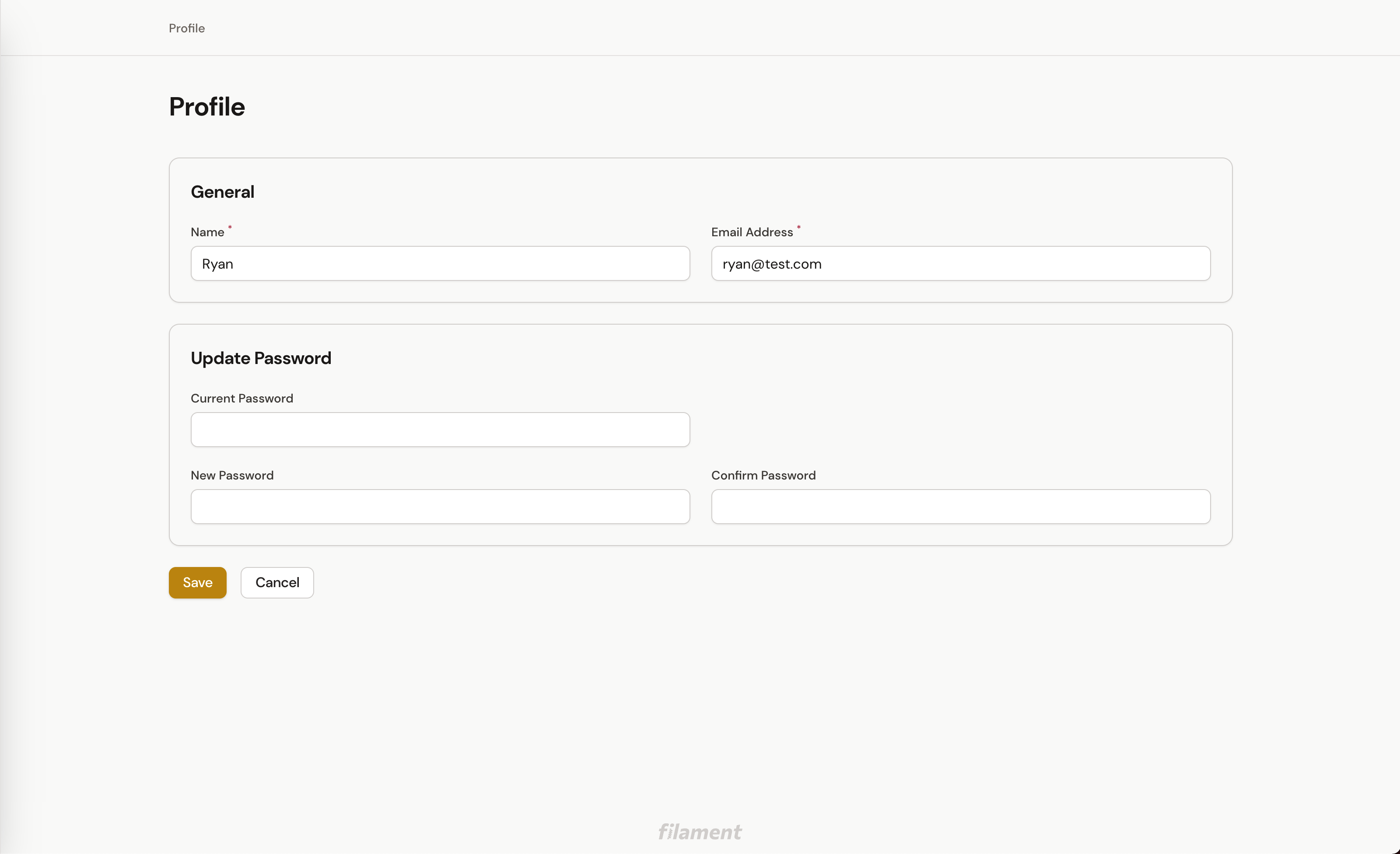Focus the New Password input
This screenshot has width=1400, height=854.
coord(440,507)
